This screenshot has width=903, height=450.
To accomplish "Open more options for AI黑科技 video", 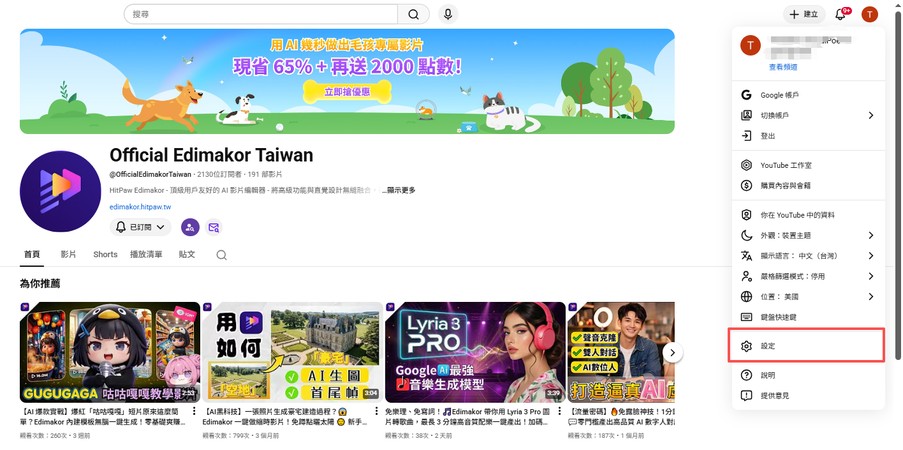I will (377, 411).
